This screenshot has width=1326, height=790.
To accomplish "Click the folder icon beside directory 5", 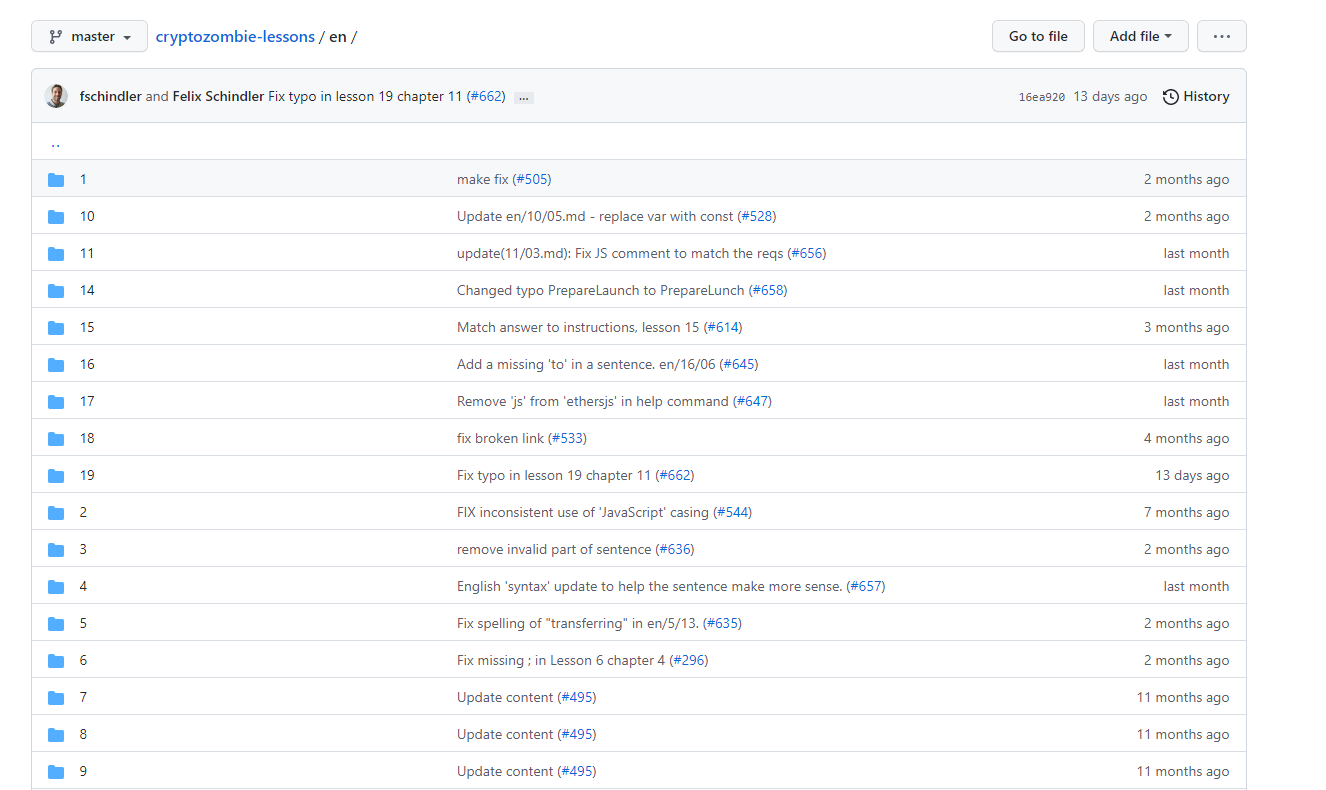I will coord(56,623).
